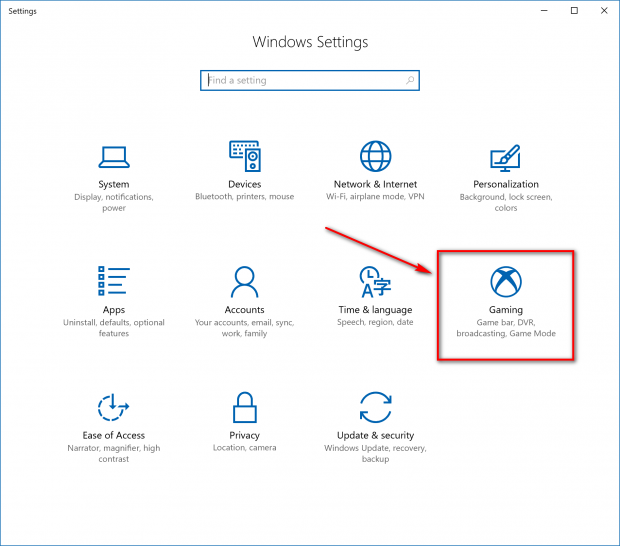Open the Time & language icon
The width and height of the screenshot is (620, 546).
[x=375, y=282]
